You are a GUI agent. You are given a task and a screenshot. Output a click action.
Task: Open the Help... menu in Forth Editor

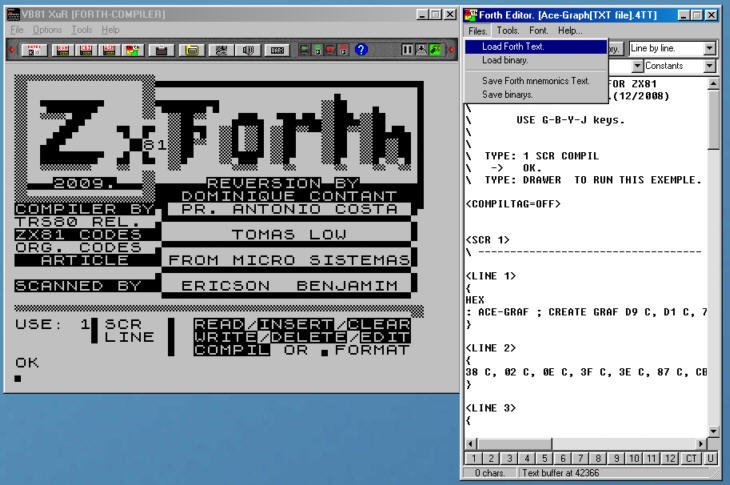point(570,31)
